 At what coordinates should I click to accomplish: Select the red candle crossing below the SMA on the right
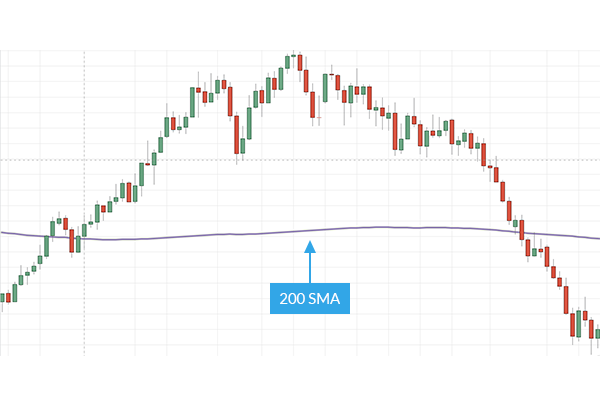[x=521, y=231]
